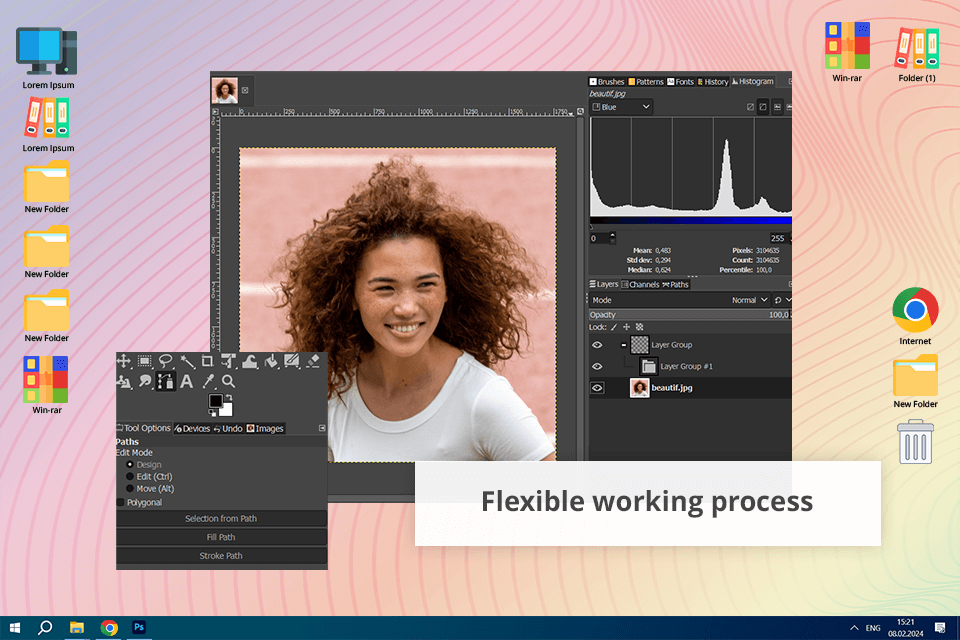Select the Zoom magnifier tool
The width and height of the screenshot is (960, 640).
[x=229, y=382]
